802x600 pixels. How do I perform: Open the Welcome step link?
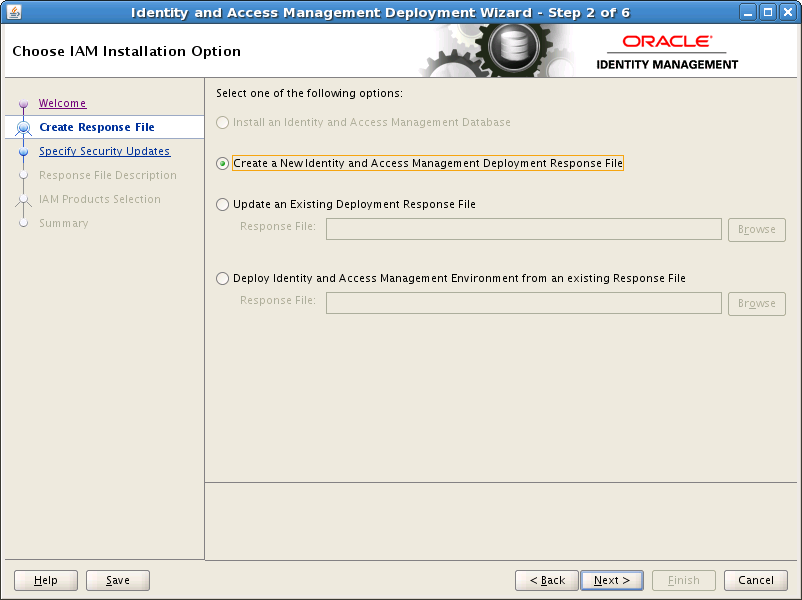tap(62, 103)
